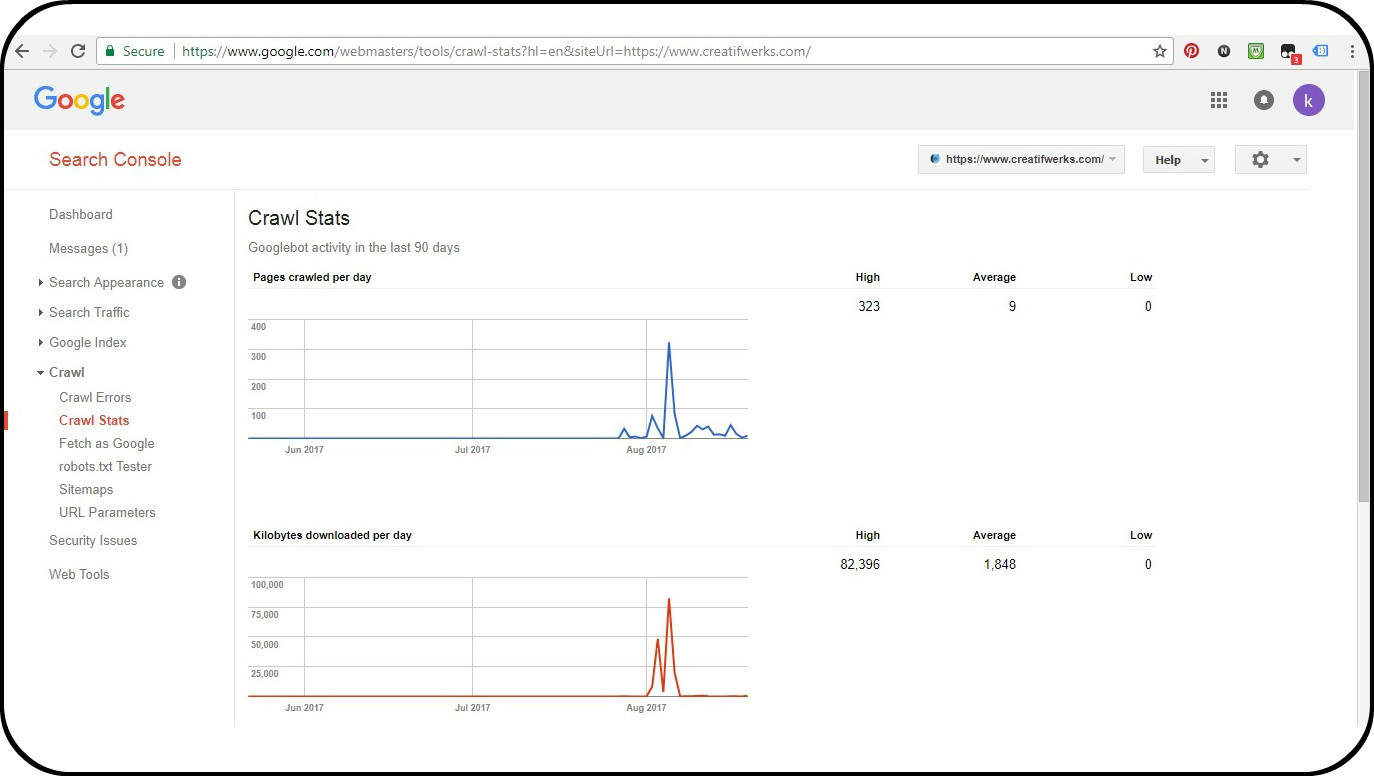Click 'Googlebot activity in the last 90 days'

pyautogui.click(x=354, y=247)
